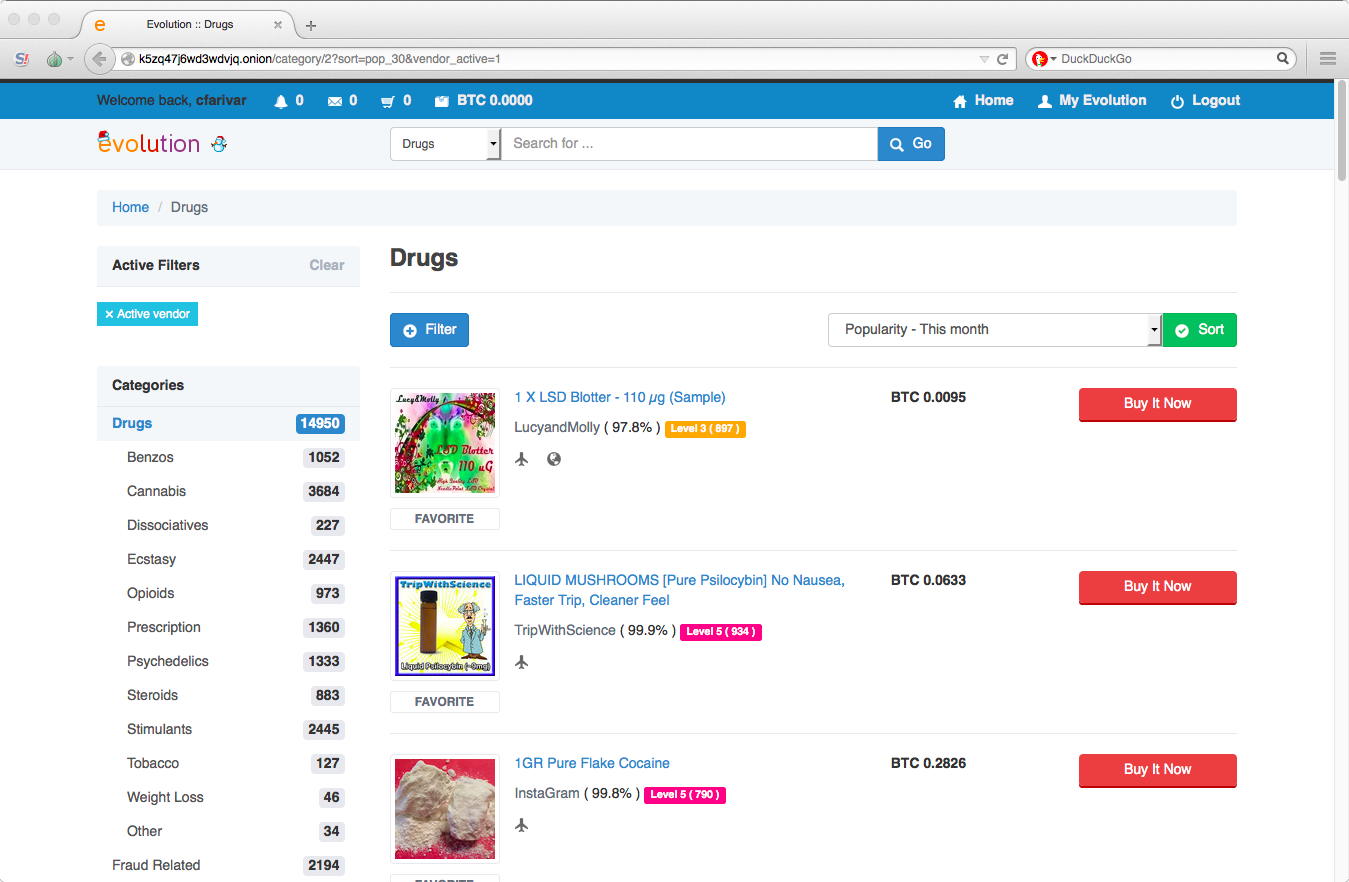Open notifications via the bell icon

tap(281, 101)
